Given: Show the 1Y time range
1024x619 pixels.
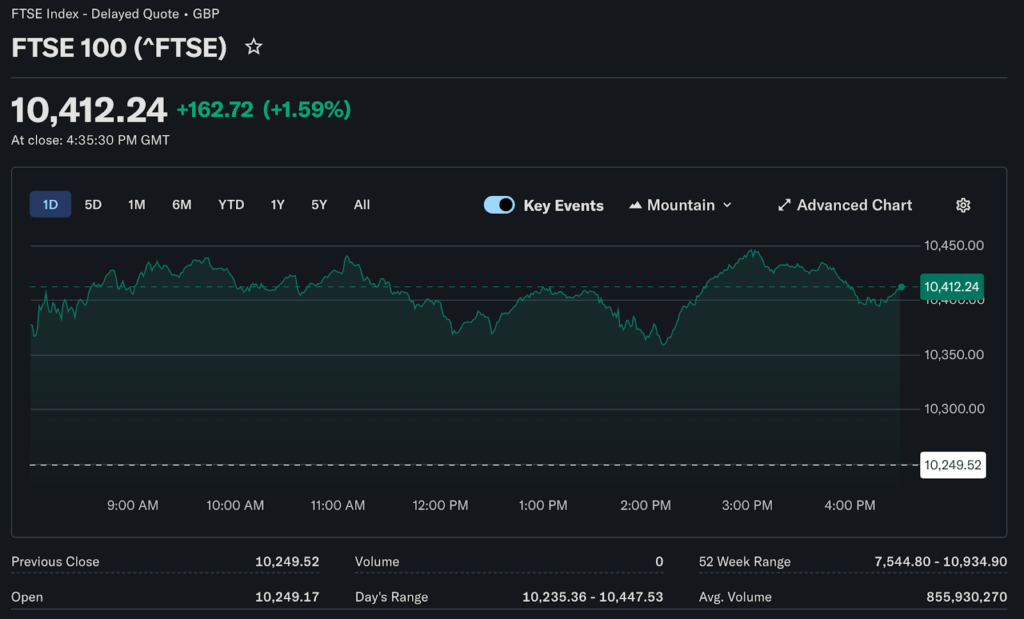Looking at the screenshot, I should (x=278, y=205).
